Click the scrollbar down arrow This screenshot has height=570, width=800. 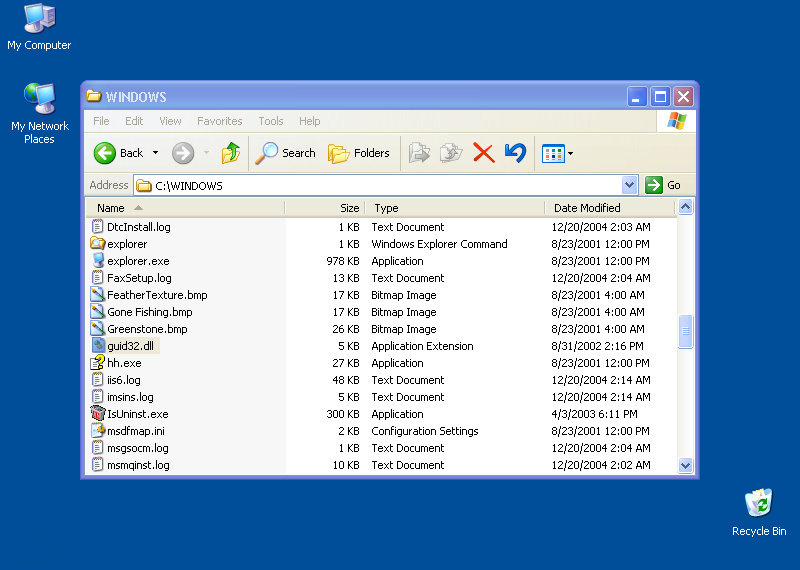[685, 465]
